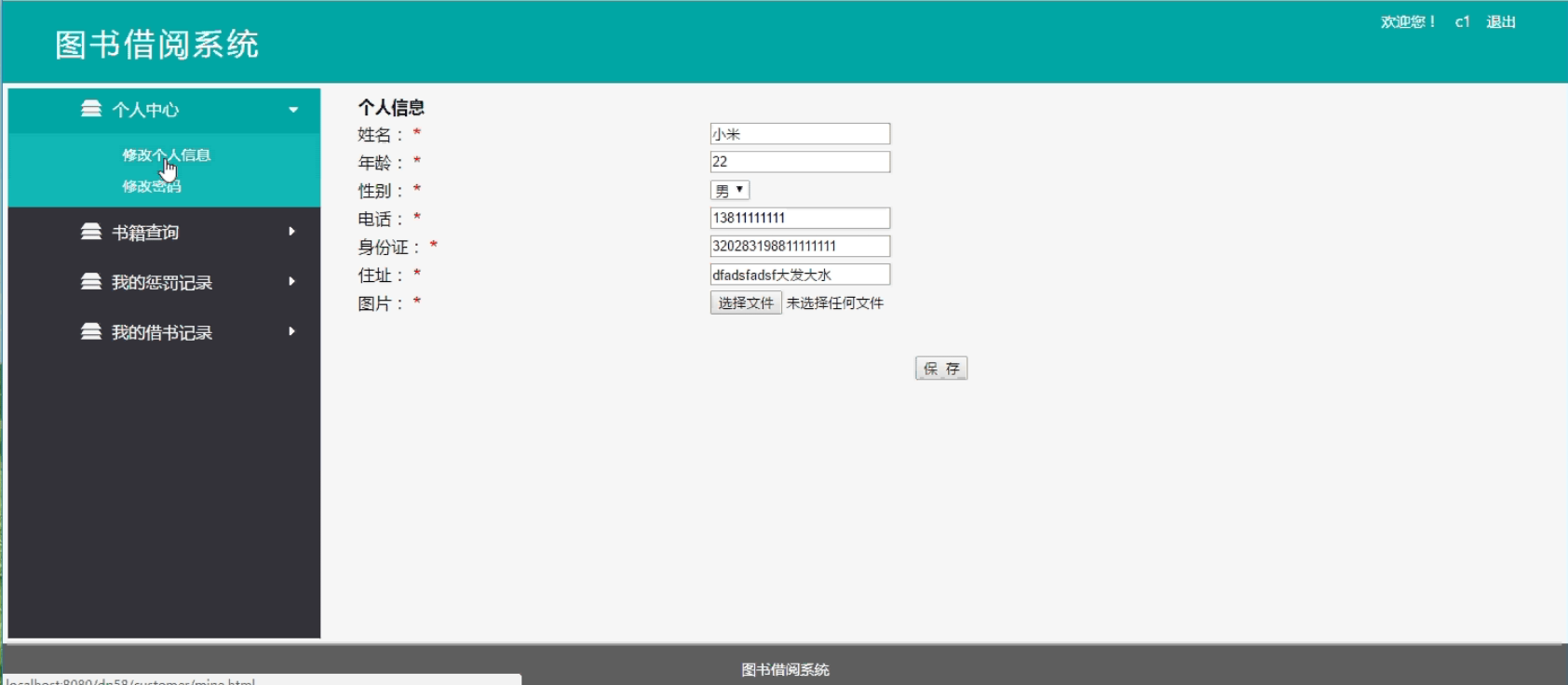The image size is (1568, 685).
Task: Click the stack icon beside 个人中心
Action: click(x=91, y=109)
